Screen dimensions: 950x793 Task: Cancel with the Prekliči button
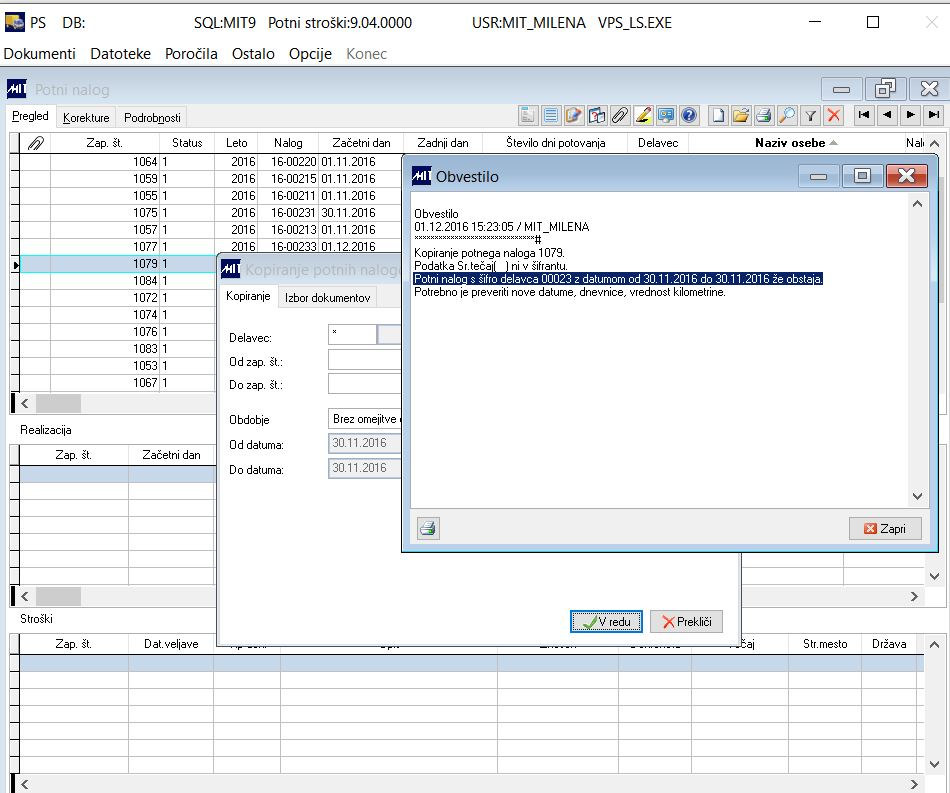point(685,622)
